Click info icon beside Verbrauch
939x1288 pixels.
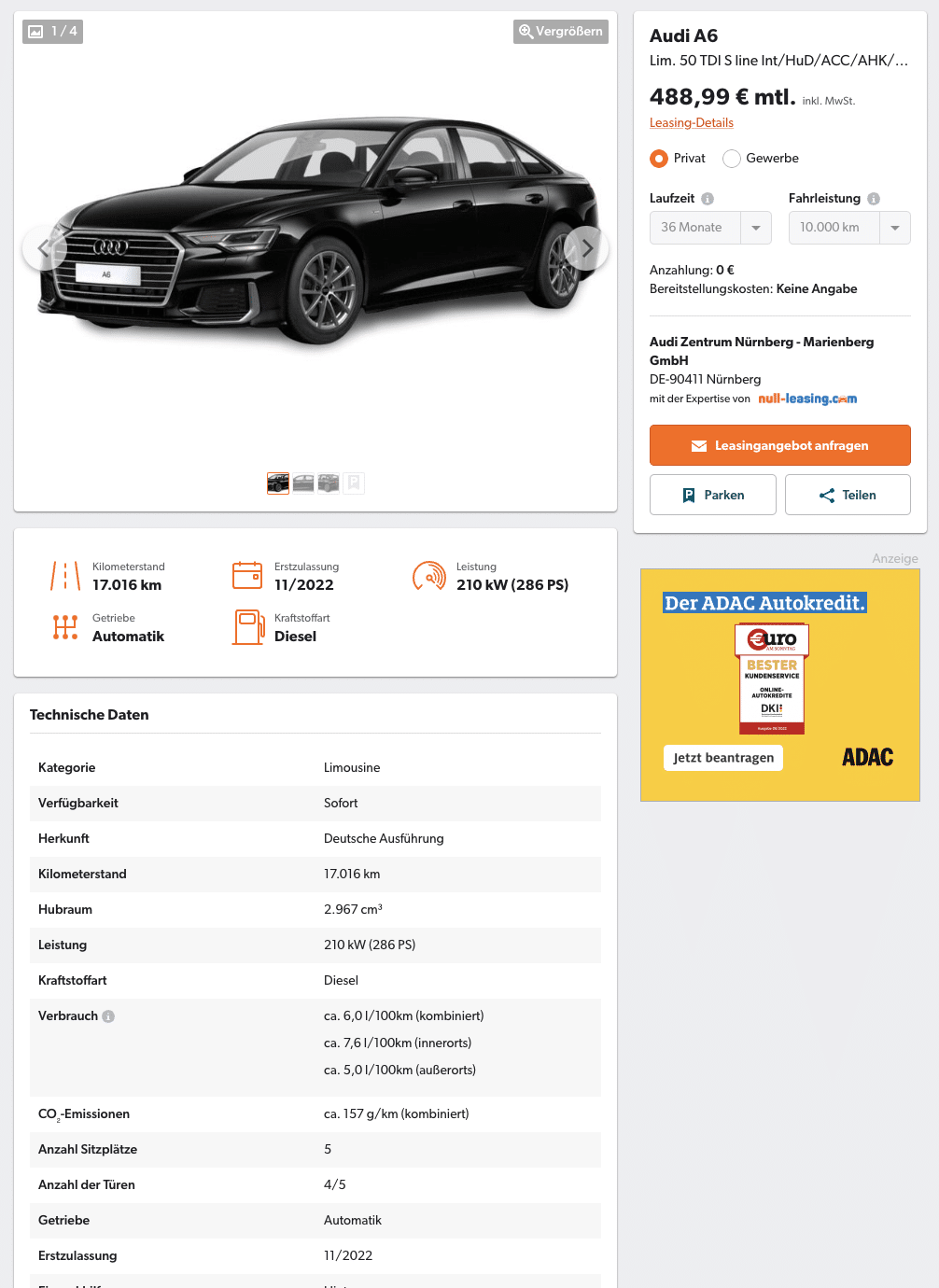click(108, 1016)
